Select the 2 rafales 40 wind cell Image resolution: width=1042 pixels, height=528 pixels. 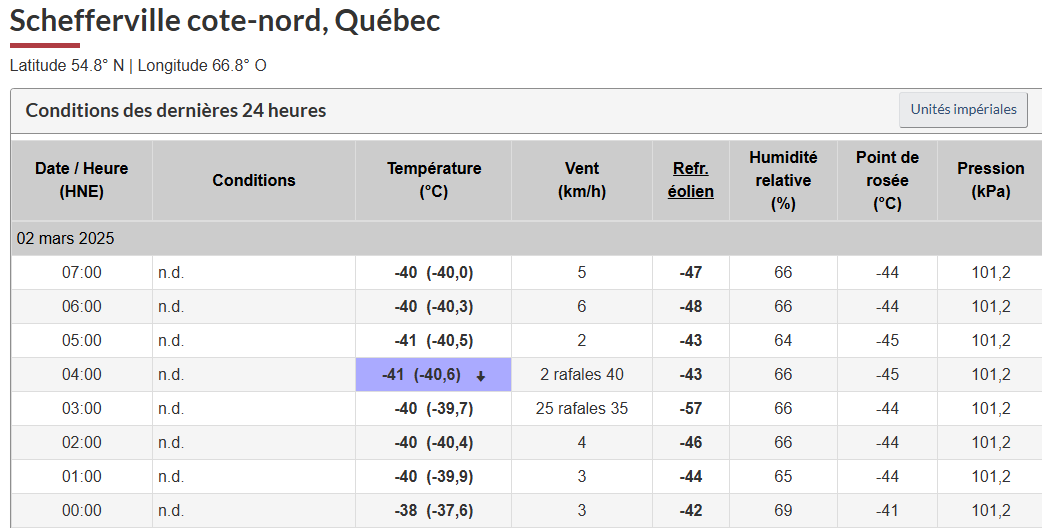[582, 375]
